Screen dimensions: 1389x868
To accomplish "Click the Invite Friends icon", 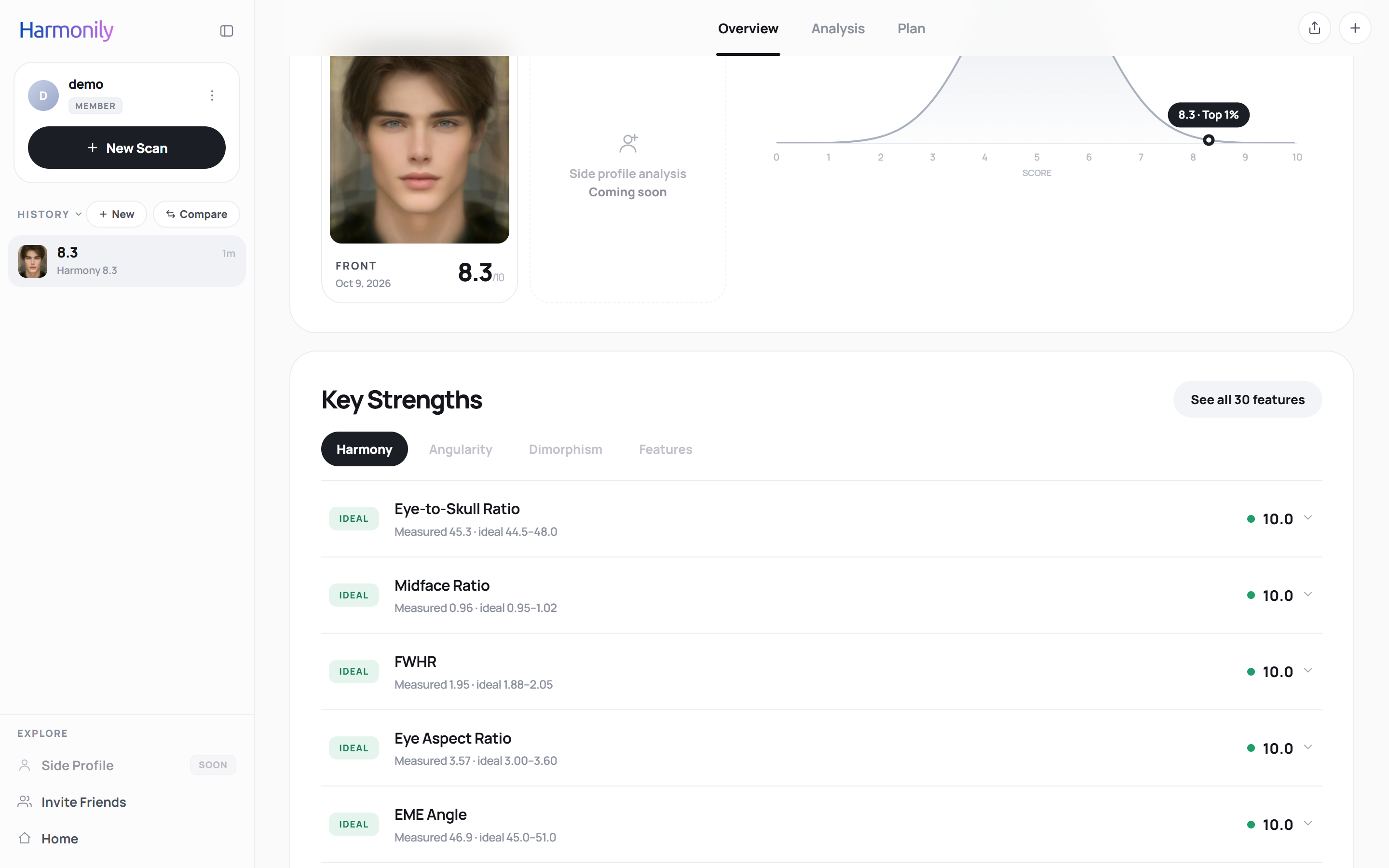I will click(25, 801).
